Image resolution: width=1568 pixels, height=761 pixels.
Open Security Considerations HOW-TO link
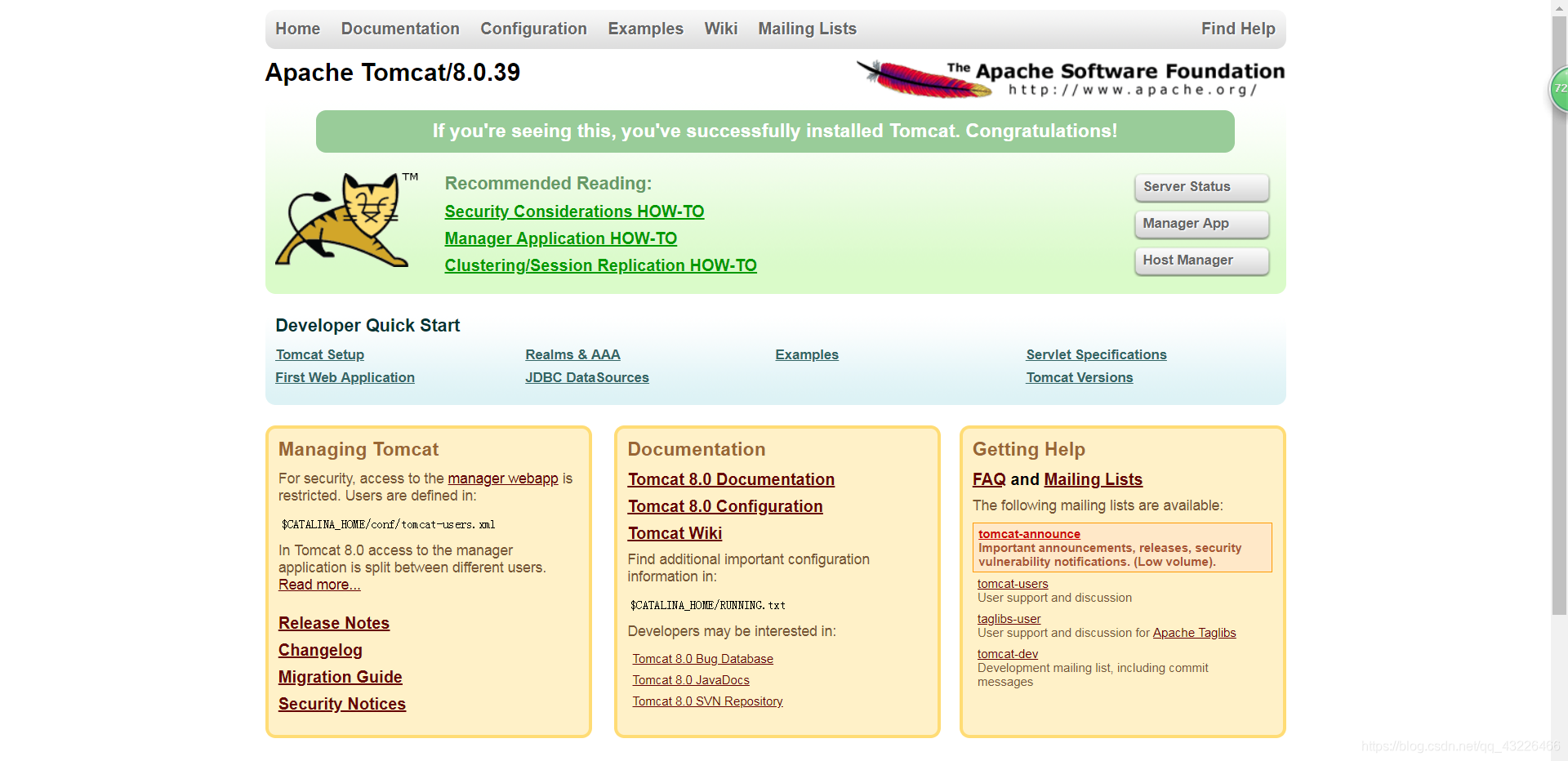pyautogui.click(x=574, y=211)
